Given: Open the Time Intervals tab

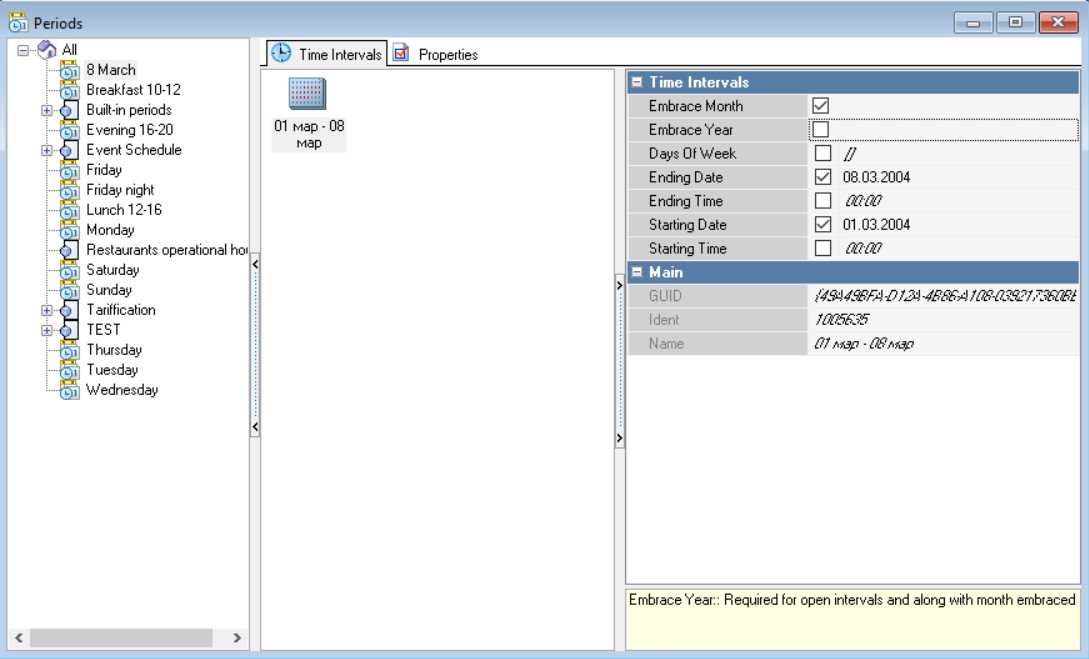Looking at the screenshot, I should [328, 55].
